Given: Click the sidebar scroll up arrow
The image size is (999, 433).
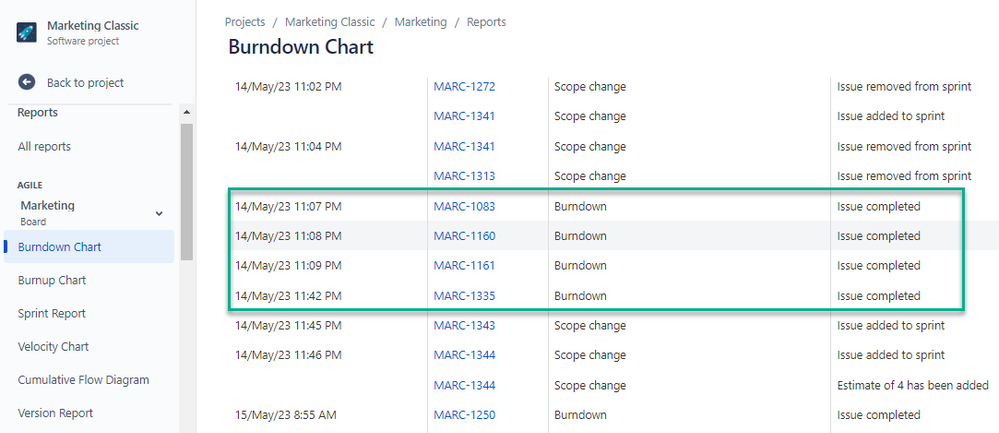Looking at the screenshot, I should (186, 112).
